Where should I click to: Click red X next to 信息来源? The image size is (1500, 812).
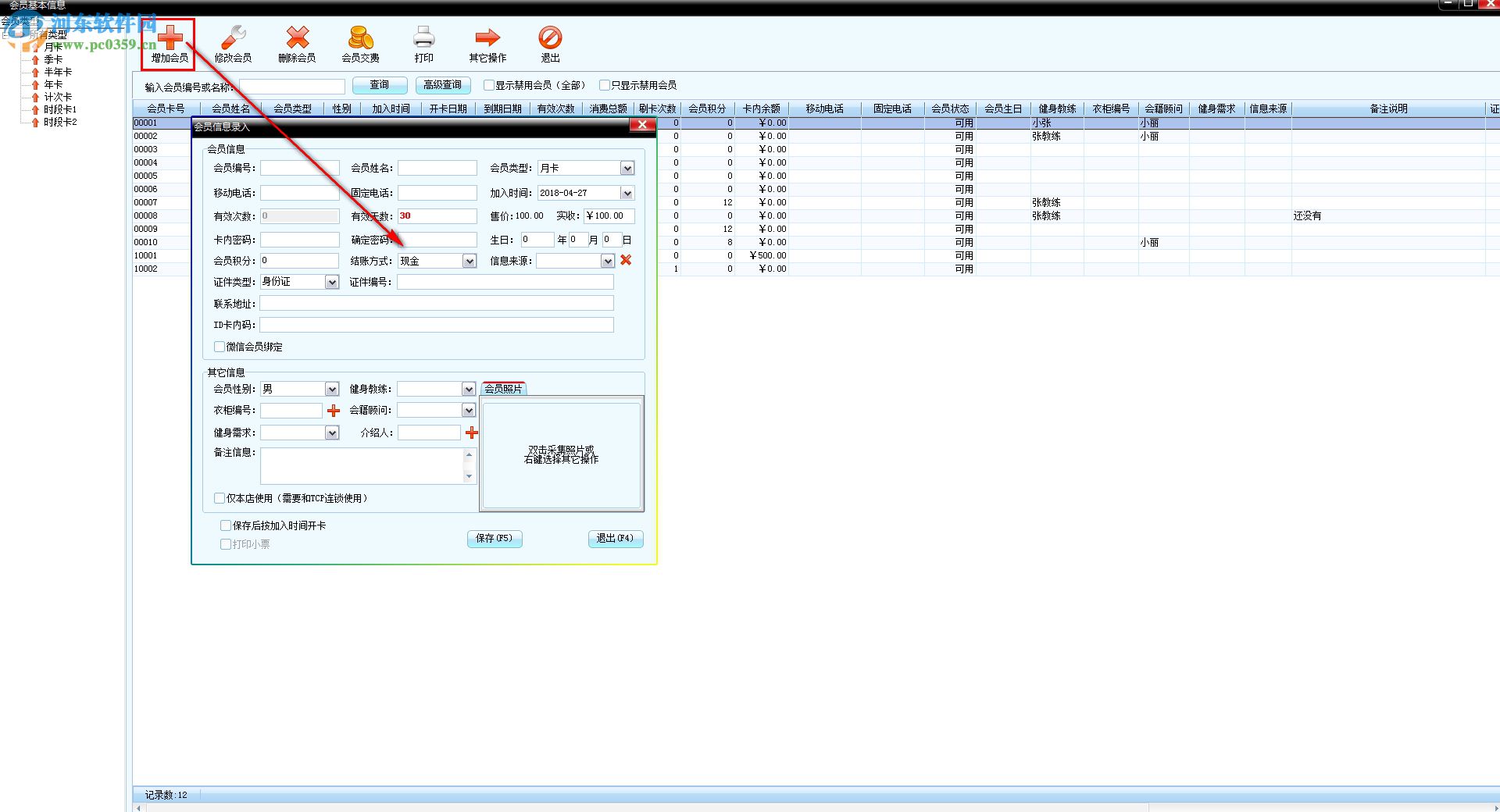pos(626,260)
